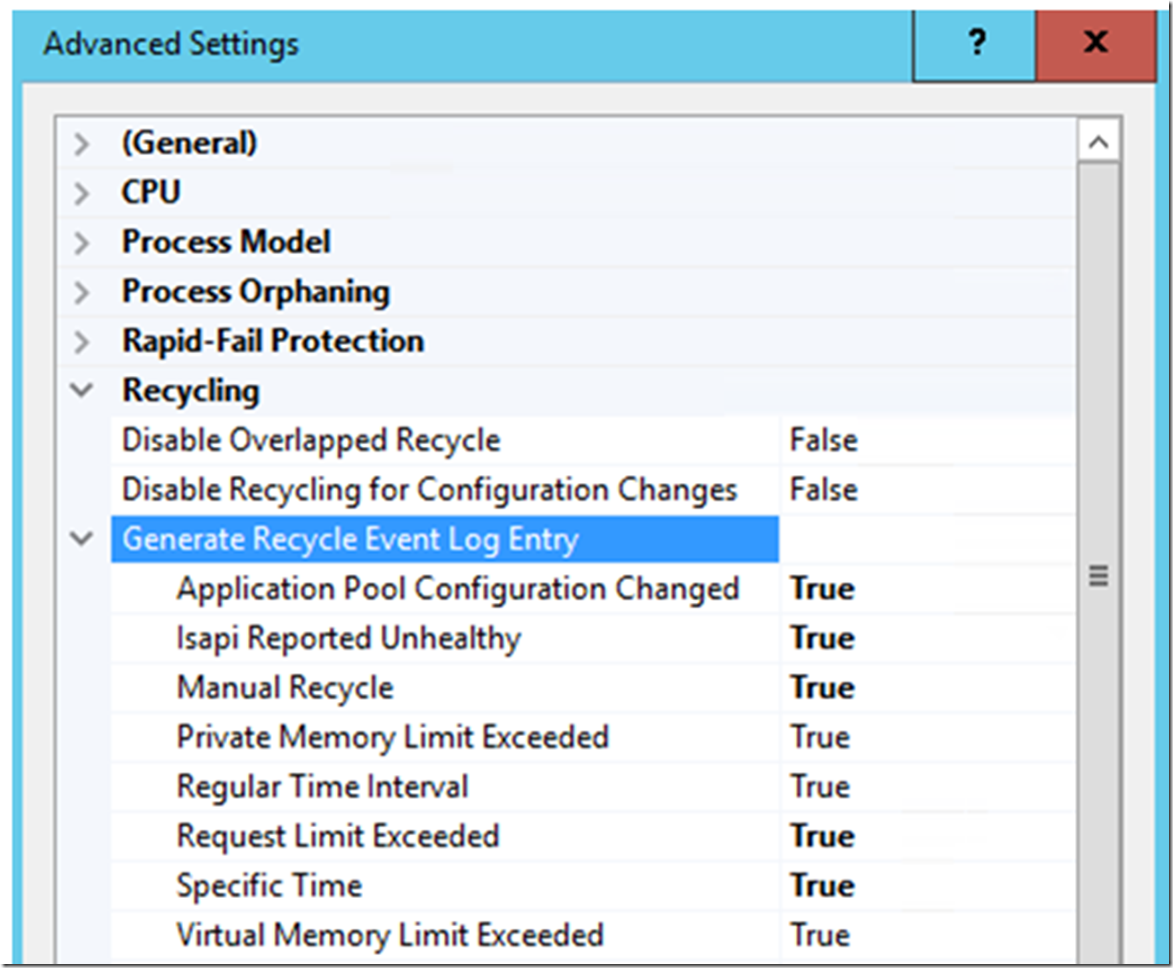Expand the Process Orphaning chevron

pyautogui.click(x=82, y=292)
